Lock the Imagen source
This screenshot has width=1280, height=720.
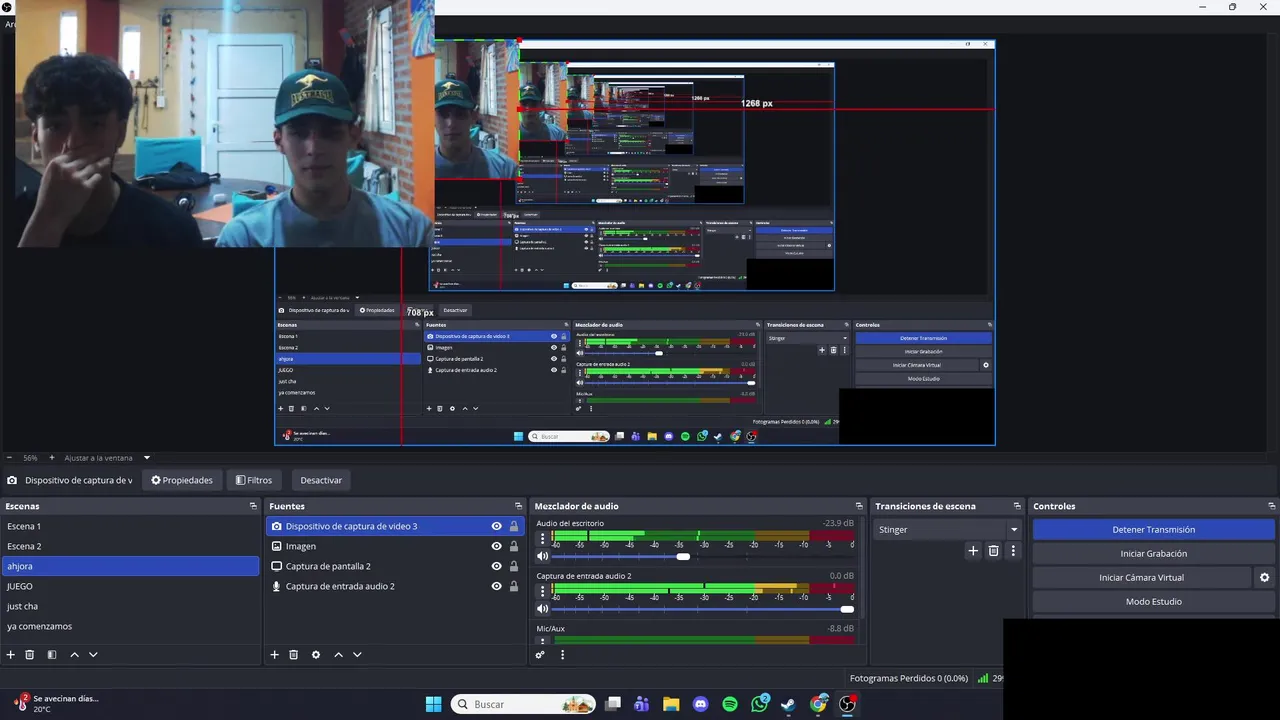pos(514,546)
